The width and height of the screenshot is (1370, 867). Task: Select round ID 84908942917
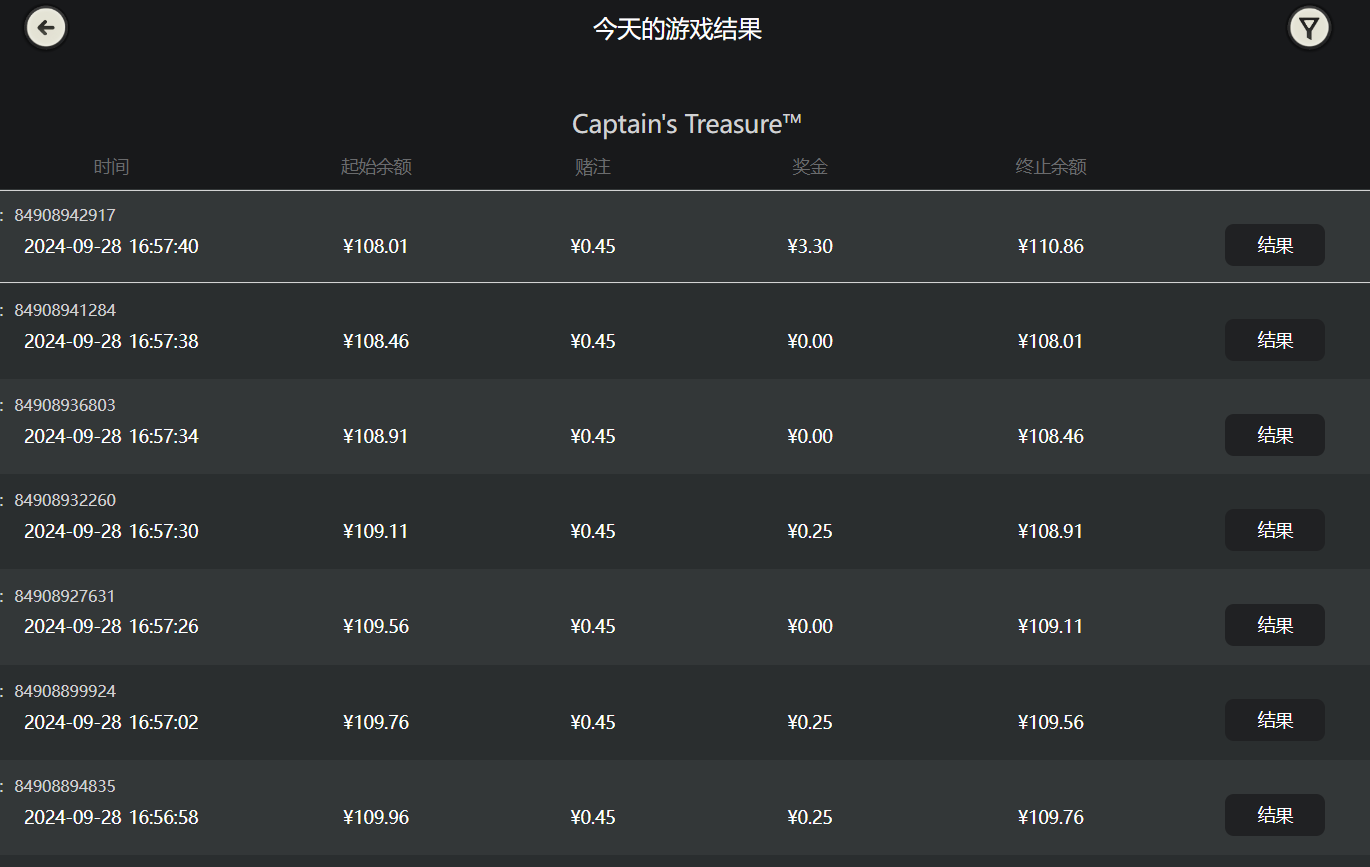(x=65, y=215)
